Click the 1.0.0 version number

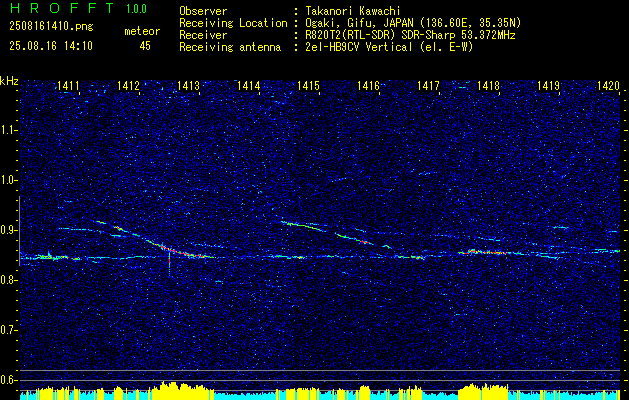[136, 8]
